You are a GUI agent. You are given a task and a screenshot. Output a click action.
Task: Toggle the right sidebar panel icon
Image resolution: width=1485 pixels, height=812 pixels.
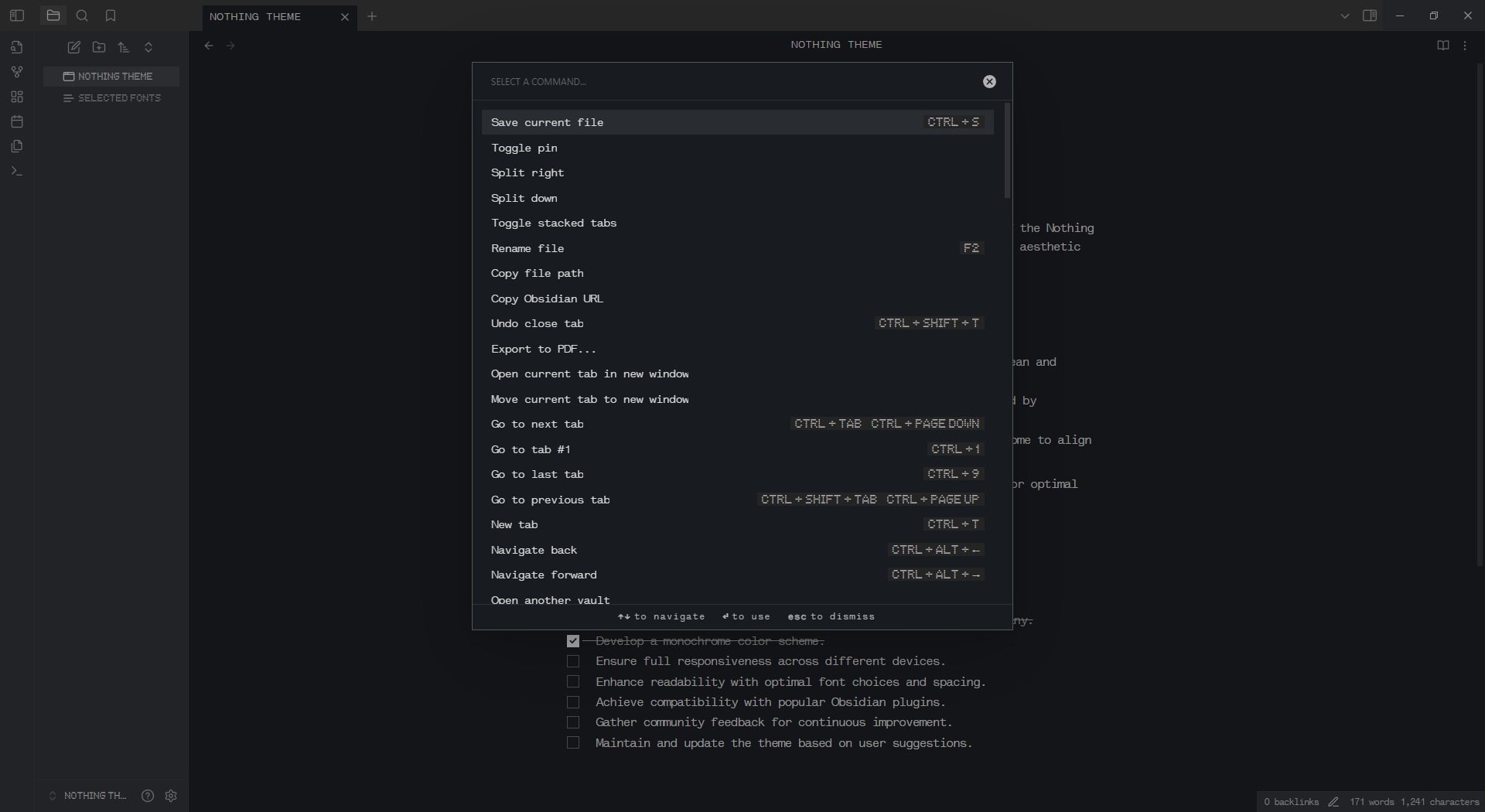[1370, 15]
